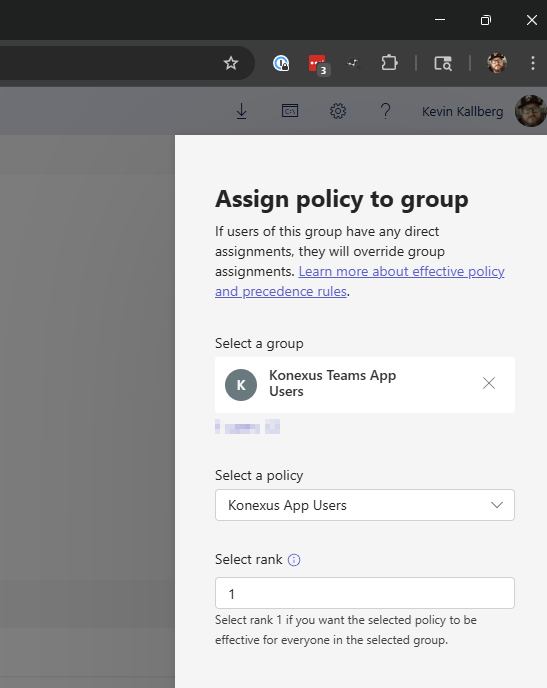Restore down the browser window
Screen dimensions: 547x688
[486, 20]
